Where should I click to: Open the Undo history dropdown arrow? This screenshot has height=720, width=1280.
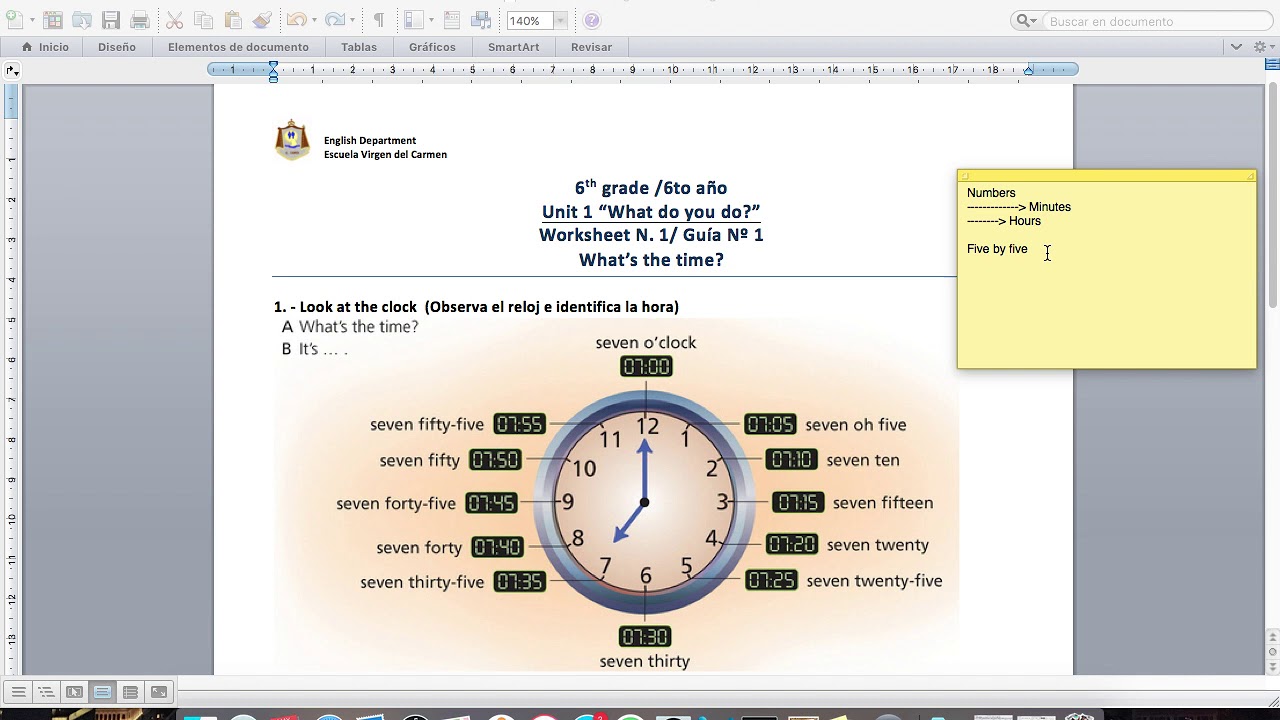(x=314, y=20)
